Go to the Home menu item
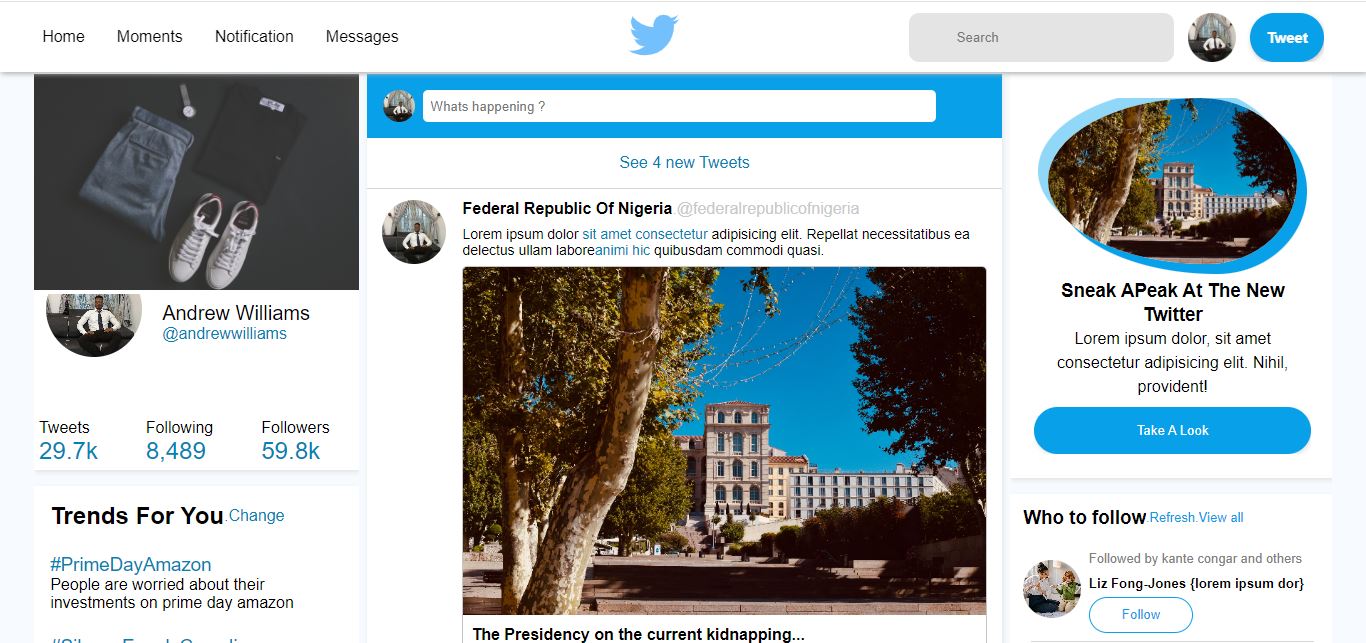The height and width of the screenshot is (643, 1366). pyautogui.click(x=63, y=36)
